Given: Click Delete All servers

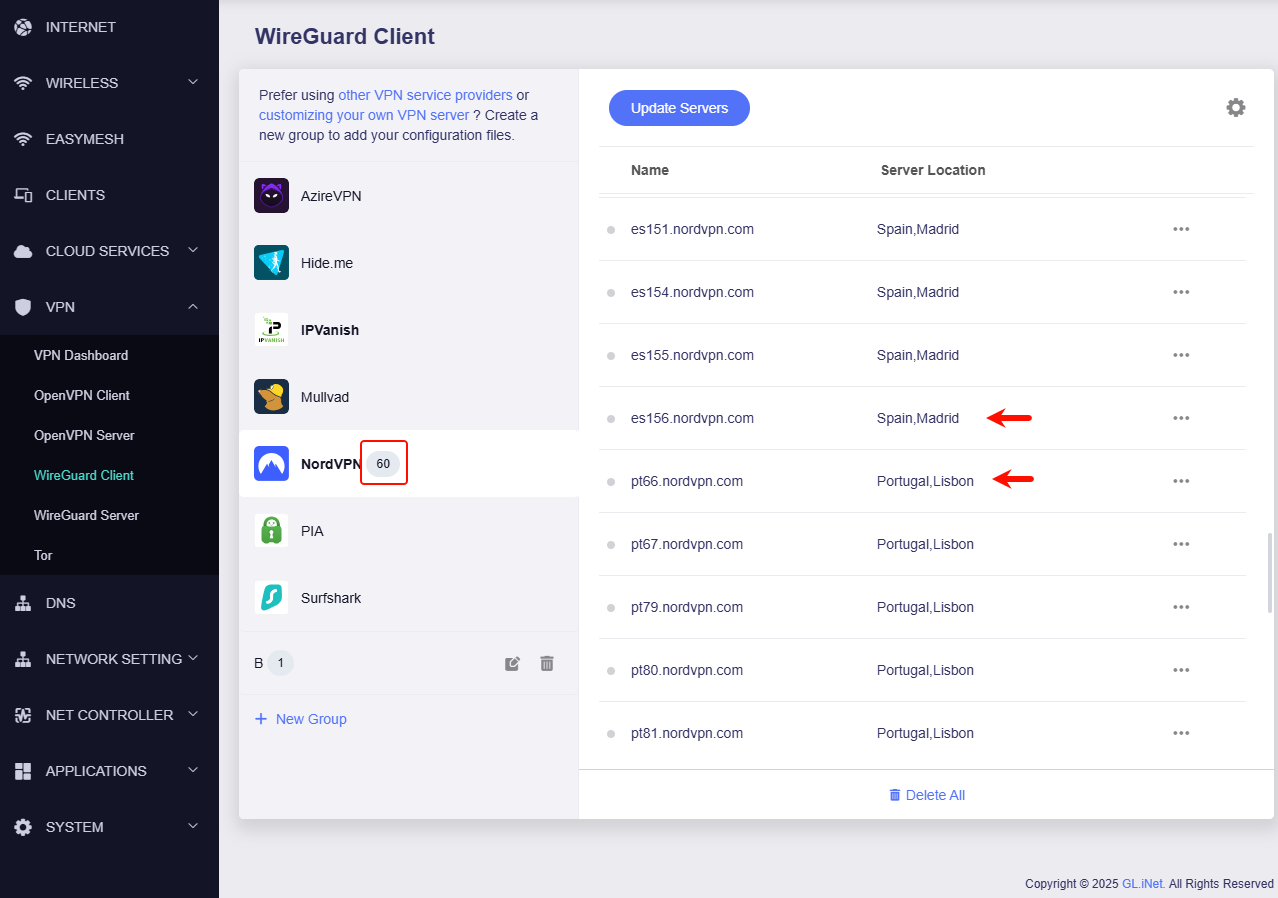Looking at the screenshot, I should [927, 795].
